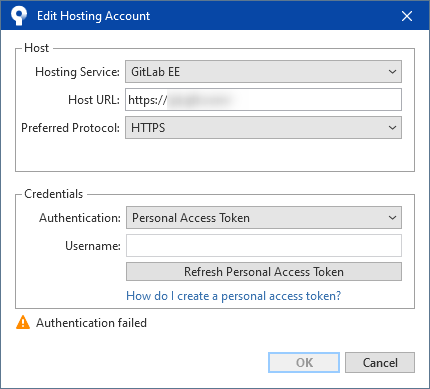Open 'How do I create a personal access token?' link
This screenshot has height=389, width=430.
(x=234, y=296)
